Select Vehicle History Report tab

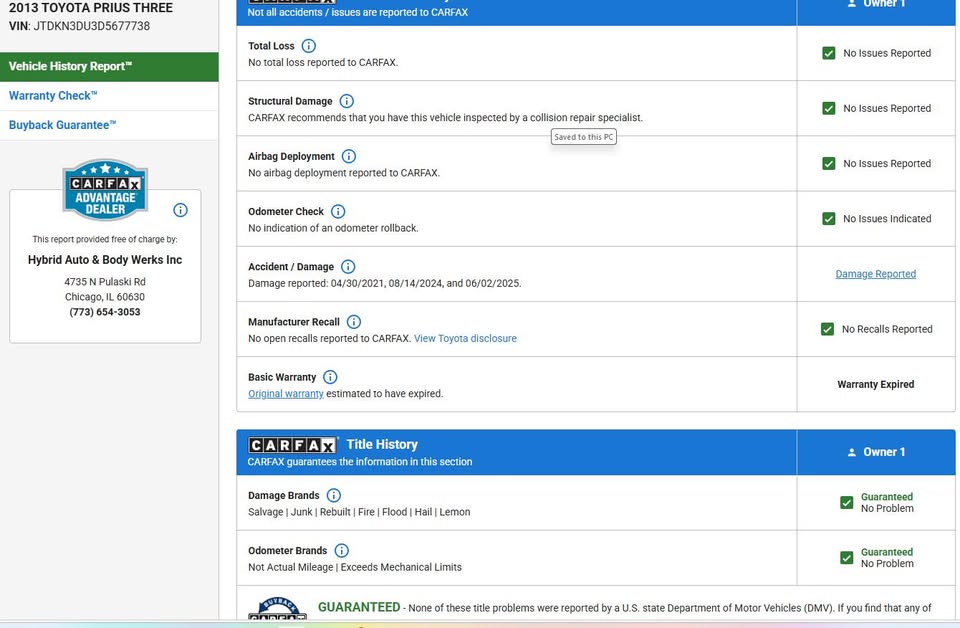click(109, 67)
